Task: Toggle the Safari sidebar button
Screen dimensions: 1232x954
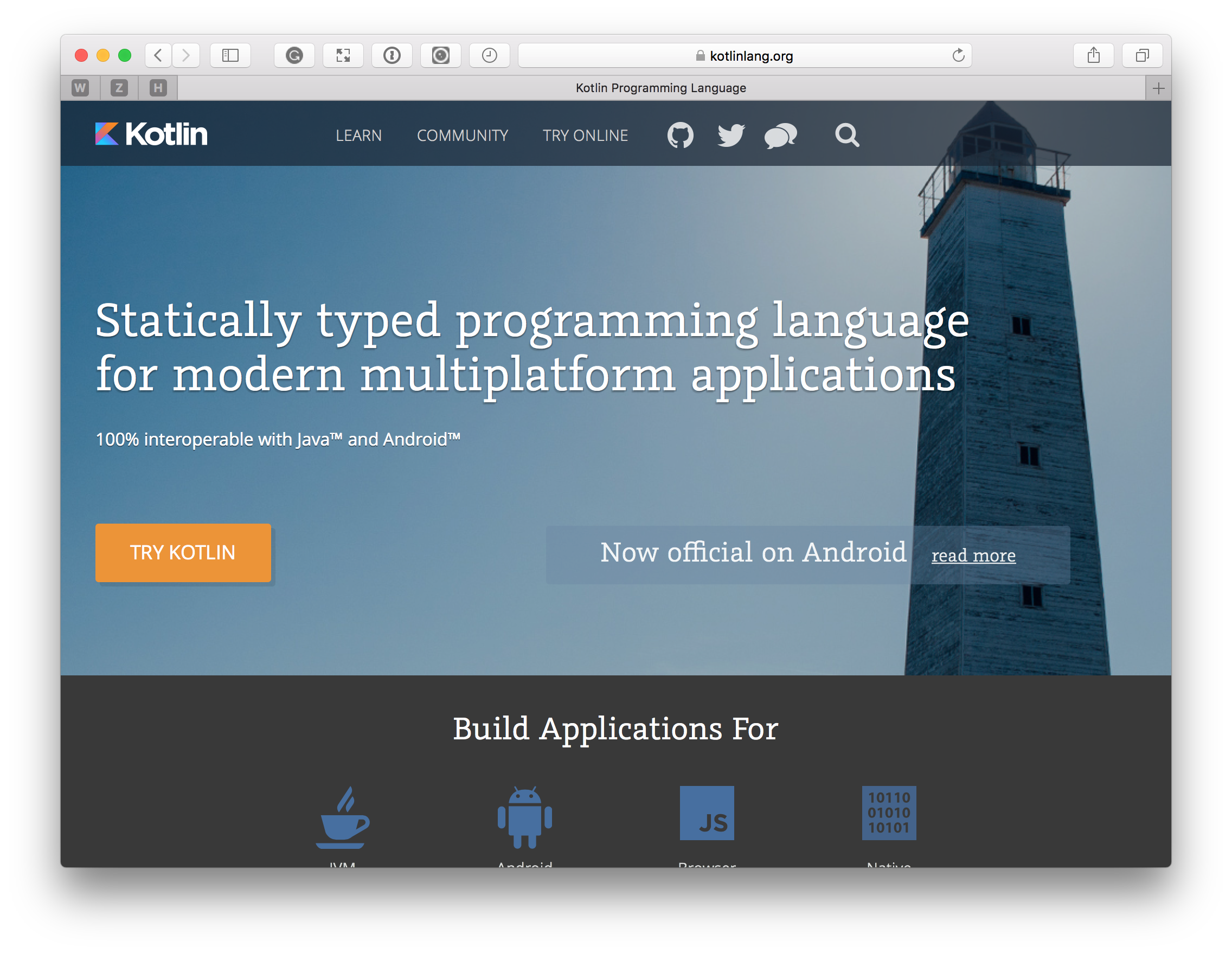Action: [x=230, y=55]
